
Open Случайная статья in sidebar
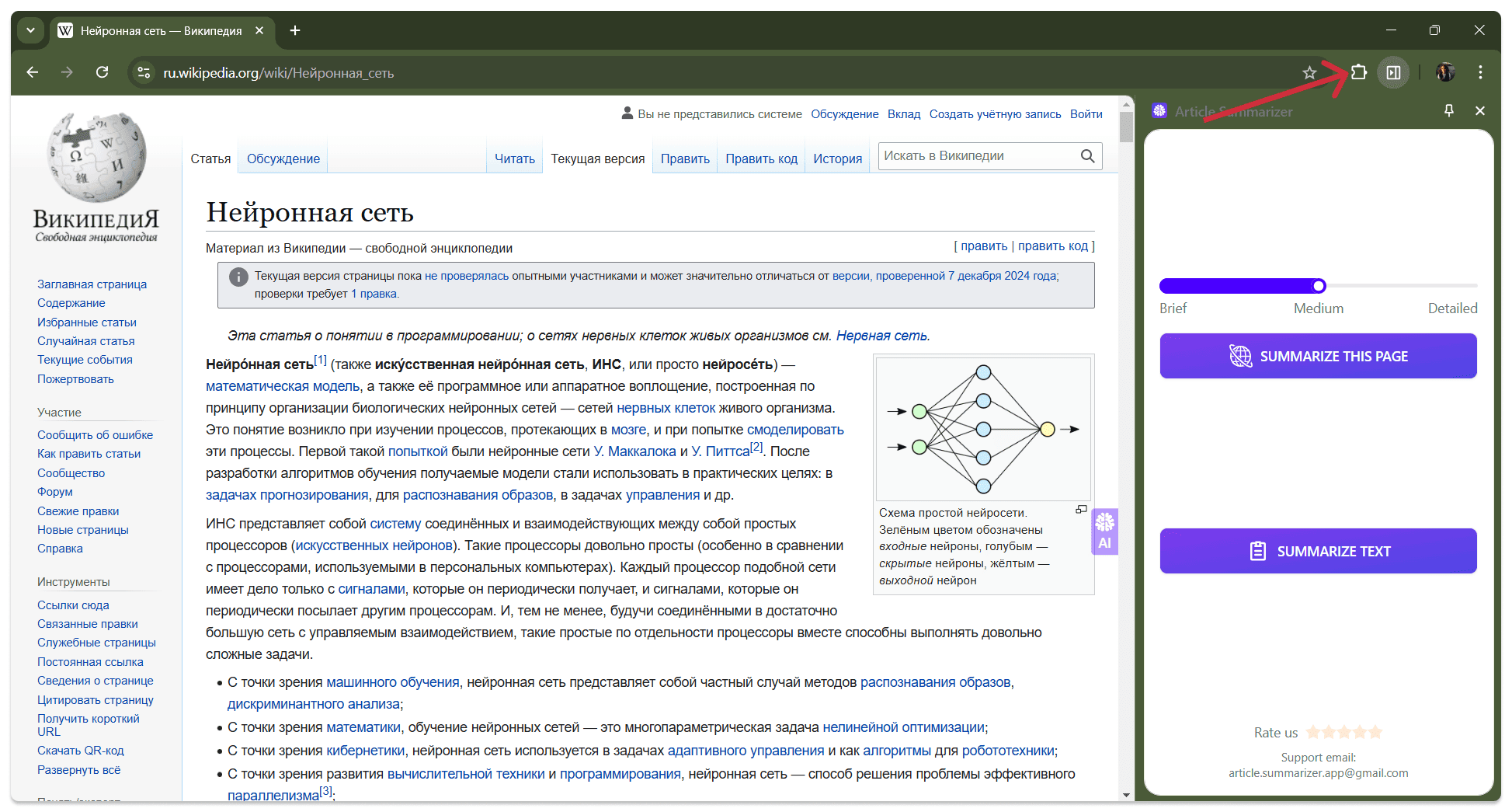pos(85,341)
